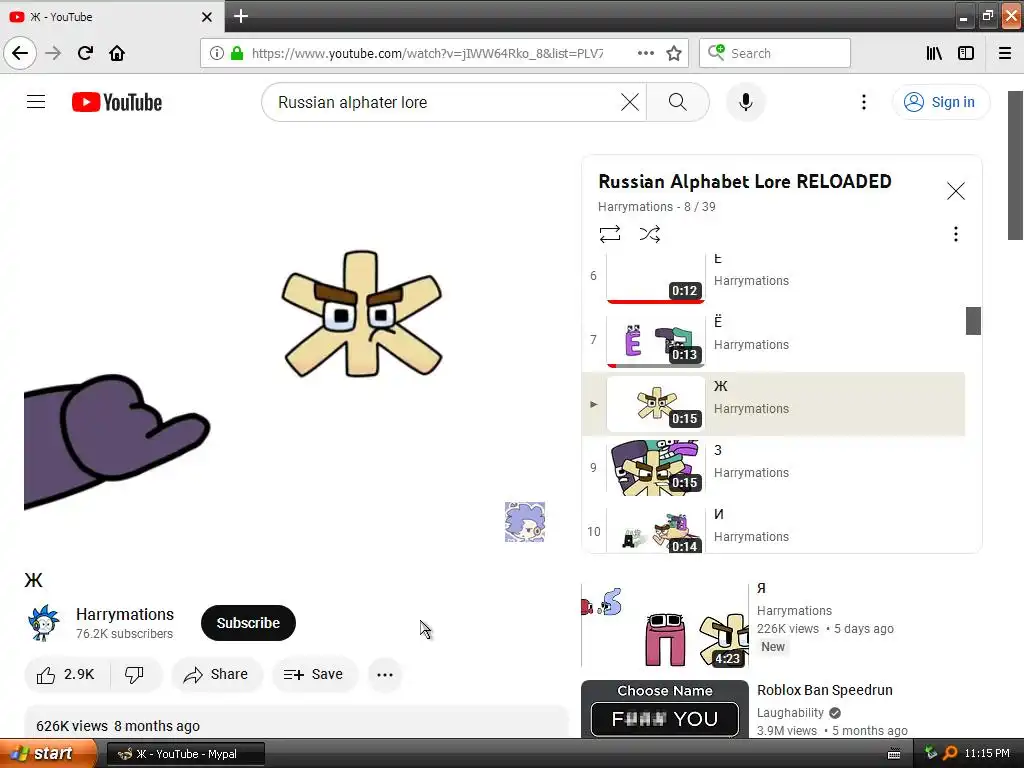This screenshot has width=1024, height=768.
Task: Go back using the browser back arrow
Action: tap(20, 53)
